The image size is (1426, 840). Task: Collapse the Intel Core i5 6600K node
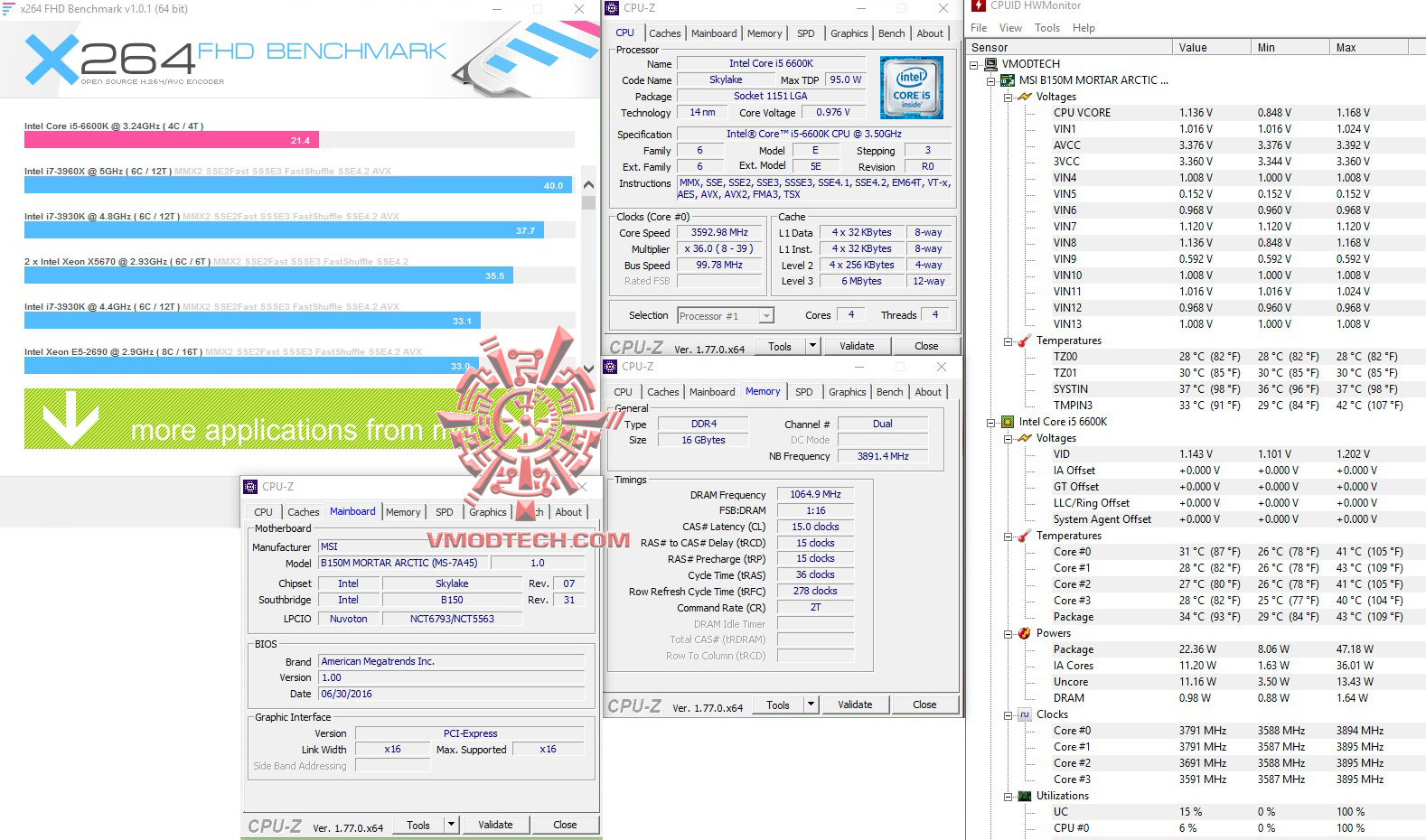point(991,423)
